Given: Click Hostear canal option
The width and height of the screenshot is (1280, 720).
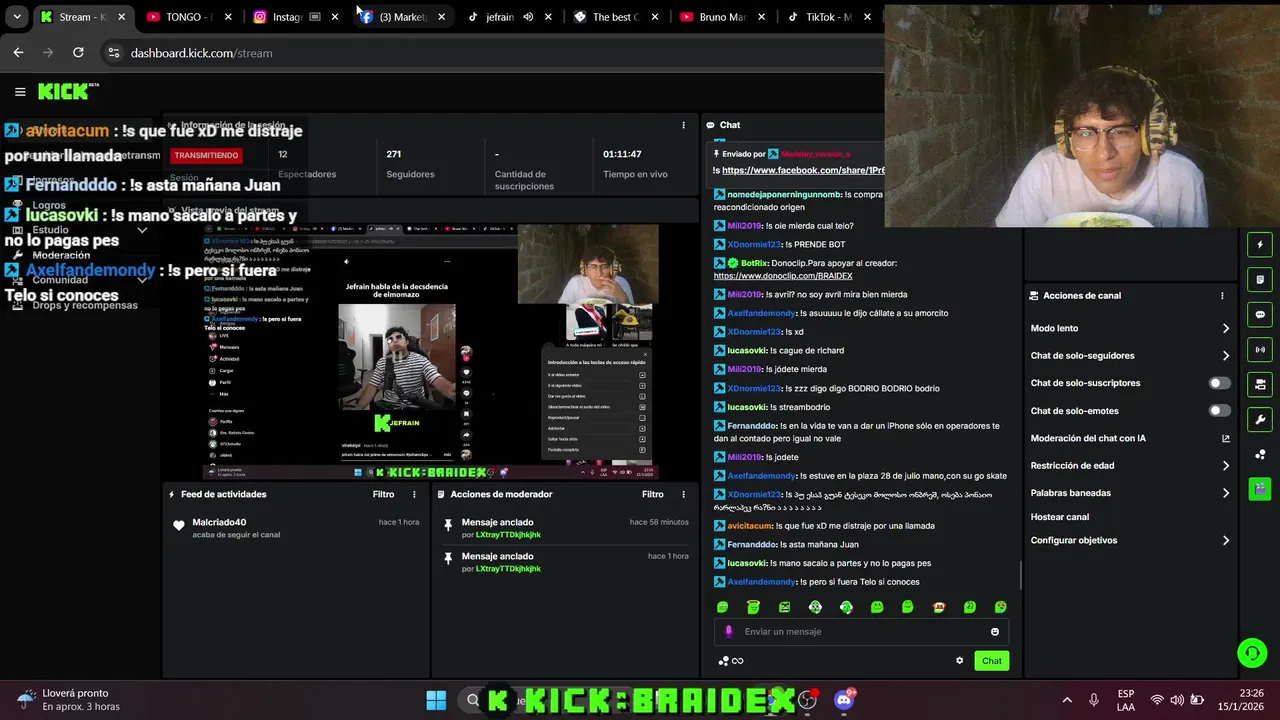Looking at the screenshot, I should click(x=1060, y=517).
